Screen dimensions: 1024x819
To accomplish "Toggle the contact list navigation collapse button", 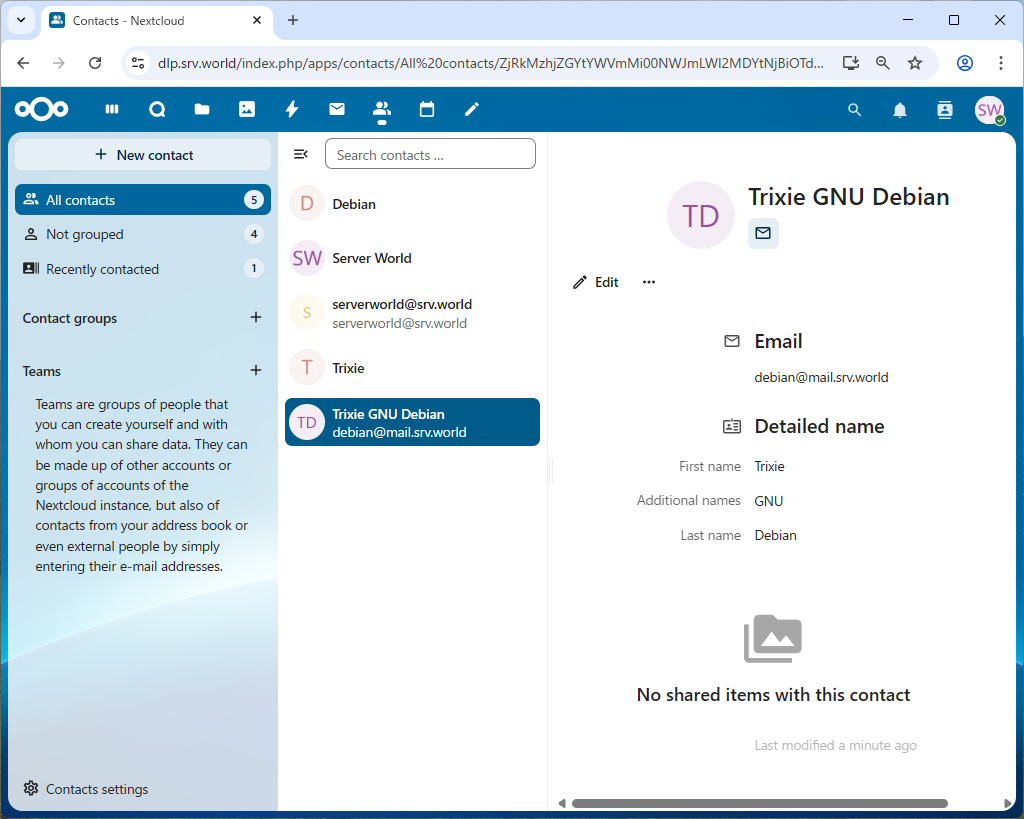I will [x=300, y=154].
